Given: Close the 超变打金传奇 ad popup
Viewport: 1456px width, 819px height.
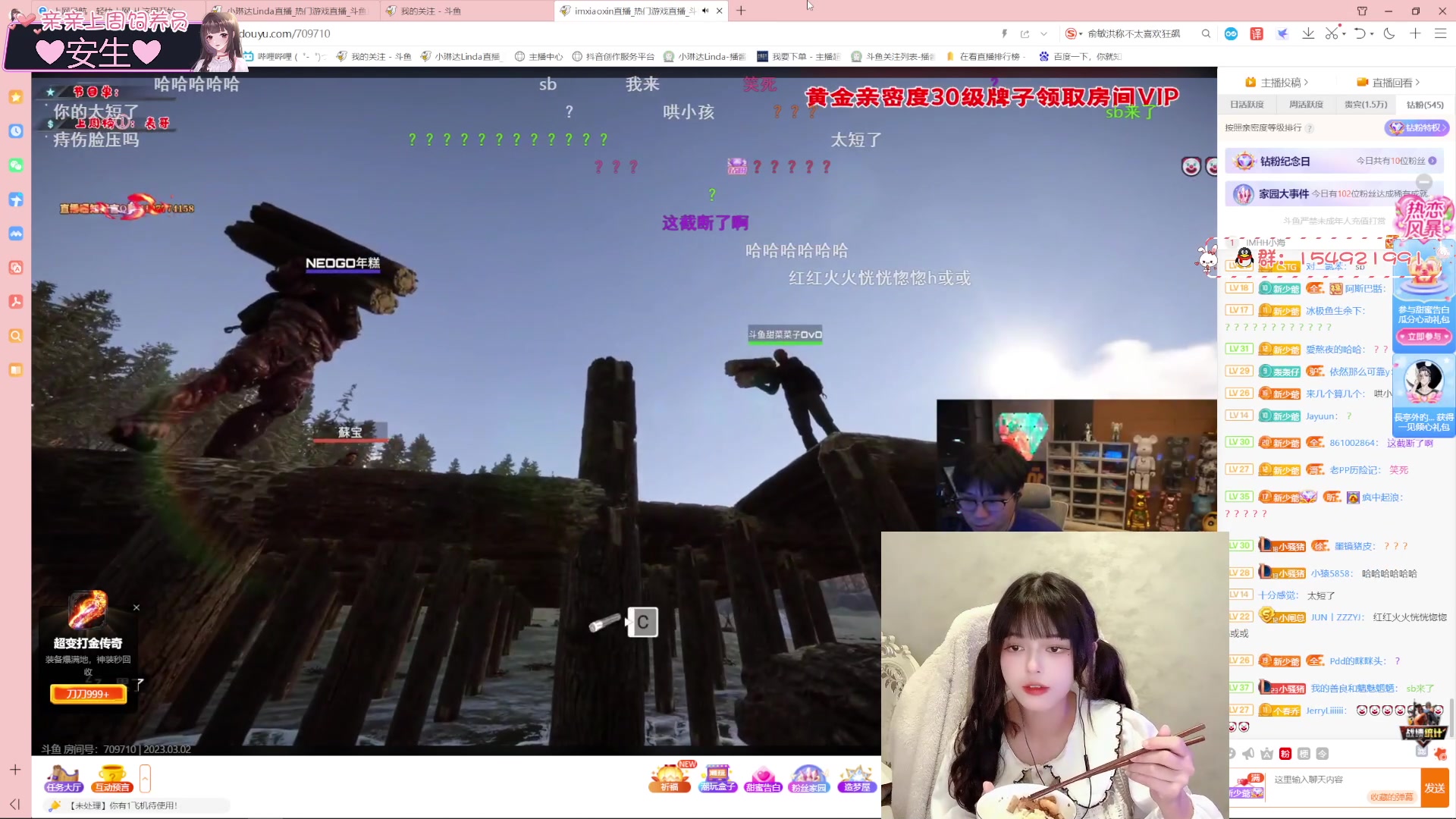Looking at the screenshot, I should [136, 607].
